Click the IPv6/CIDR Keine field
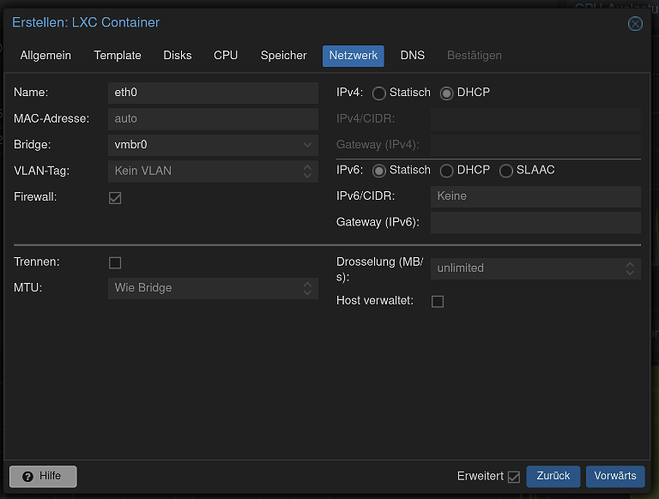Viewport: 659px width, 499px height. [536, 196]
